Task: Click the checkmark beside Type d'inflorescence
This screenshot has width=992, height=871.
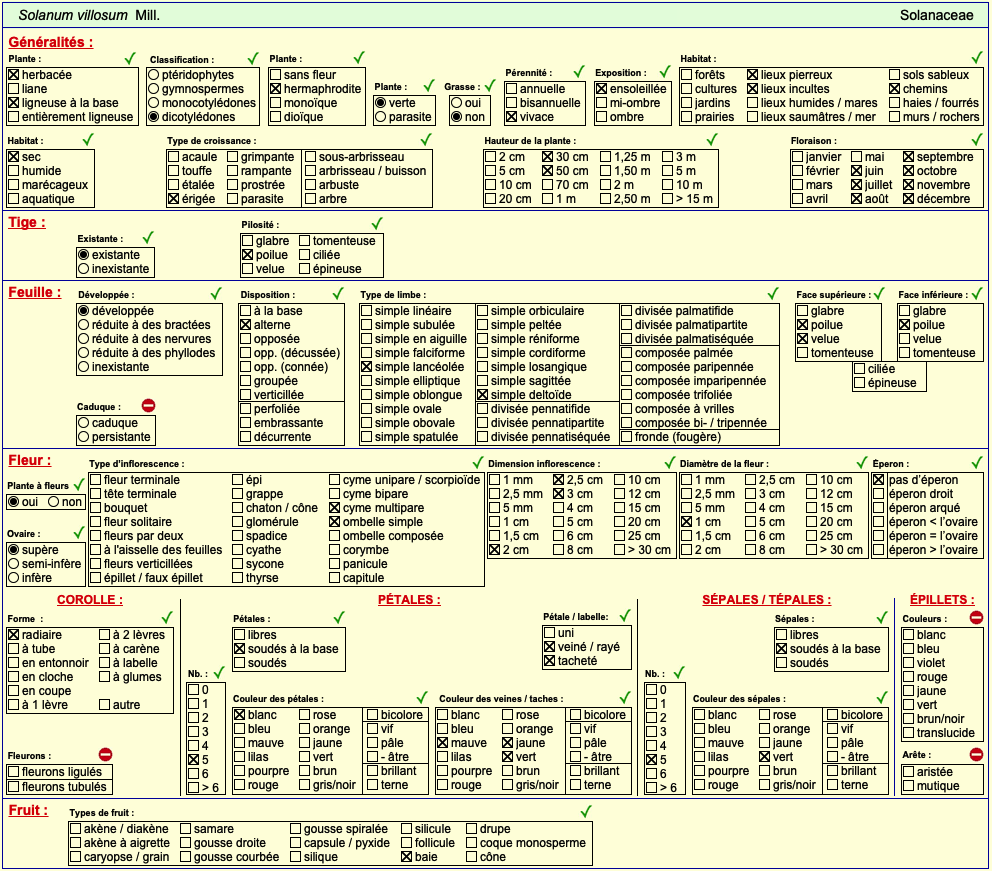Action: coord(478,462)
